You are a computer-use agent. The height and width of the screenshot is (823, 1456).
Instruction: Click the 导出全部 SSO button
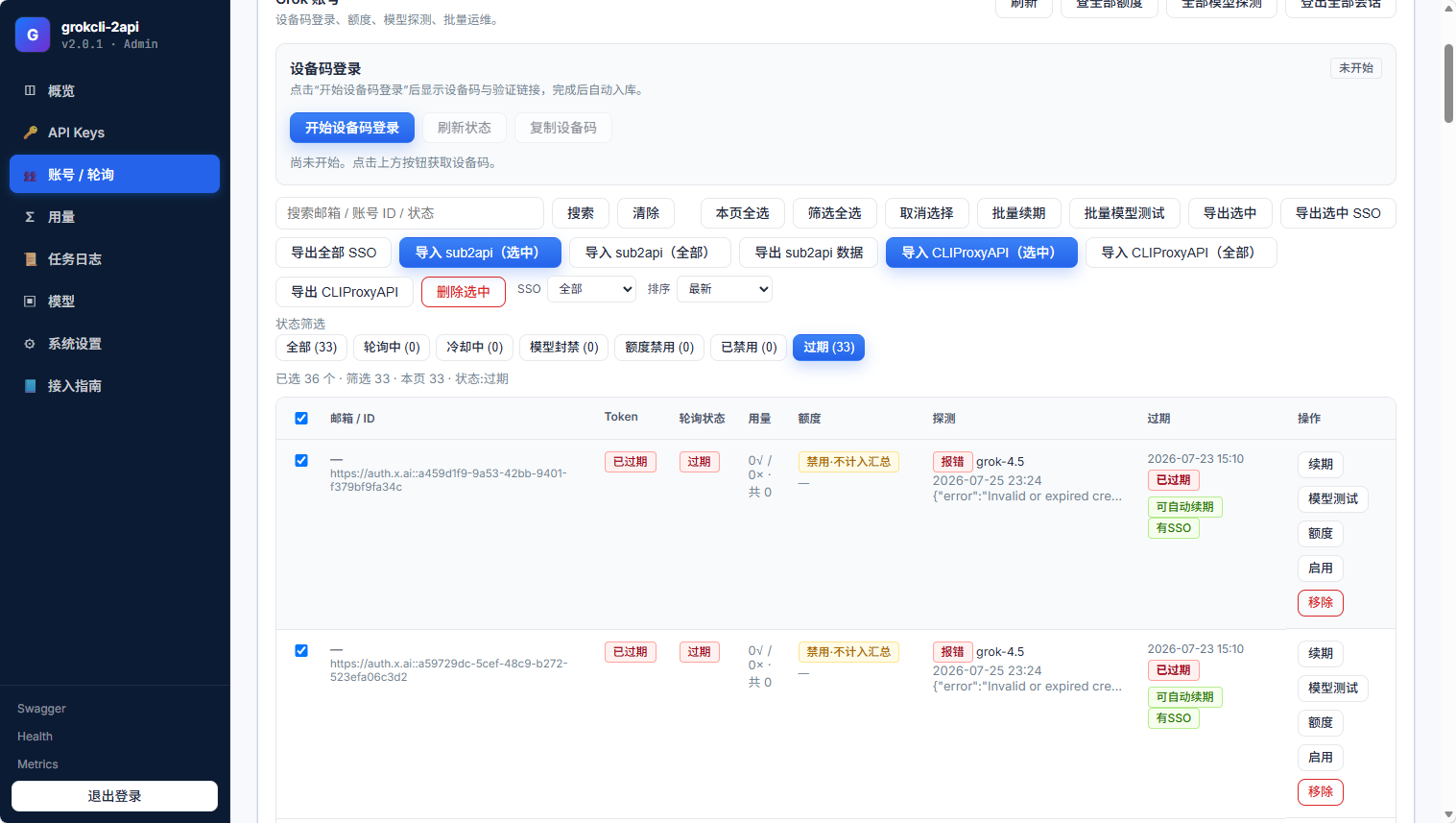click(334, 253)
